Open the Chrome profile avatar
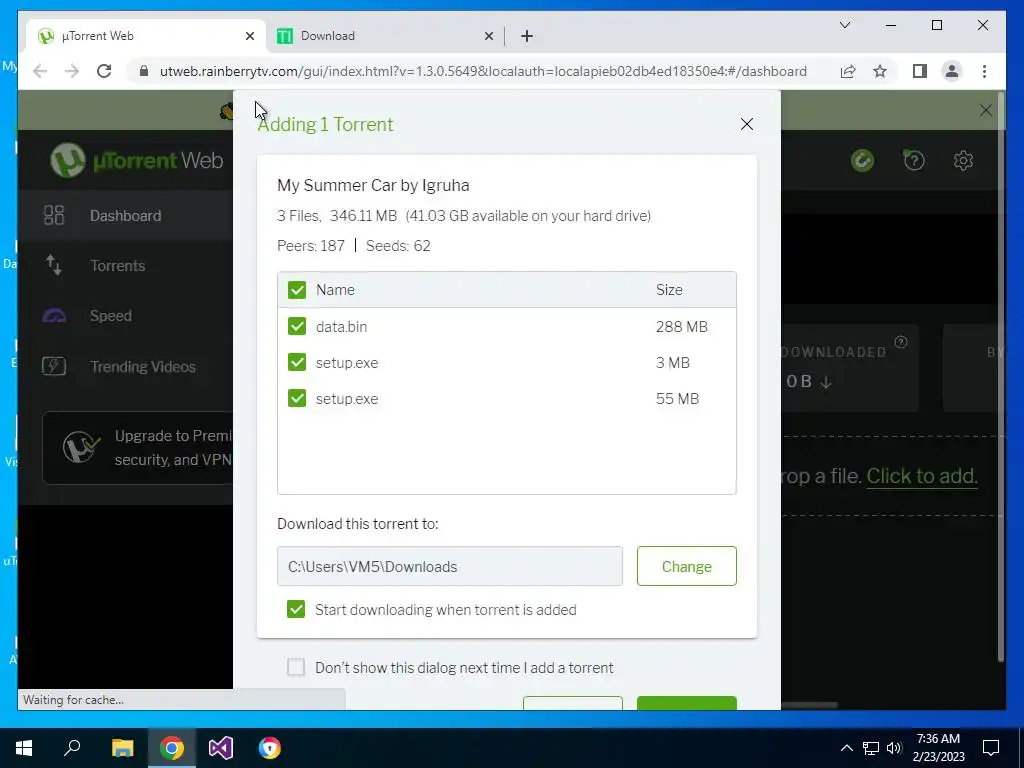Viewport: 1024px width, 768px height. point(952,71)
